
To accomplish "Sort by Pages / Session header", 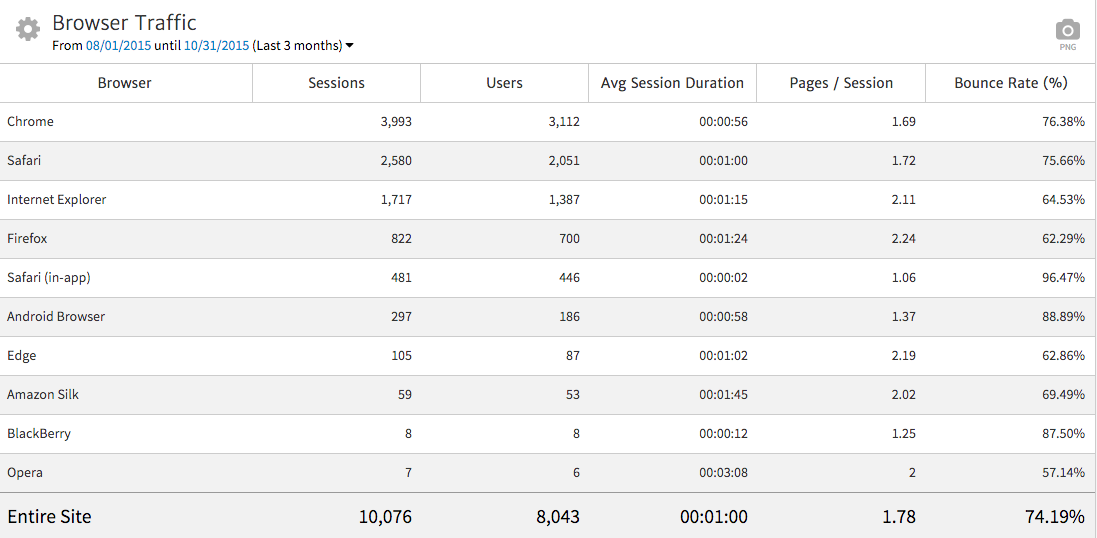I will pyautogui.click(x=841, y=83).
